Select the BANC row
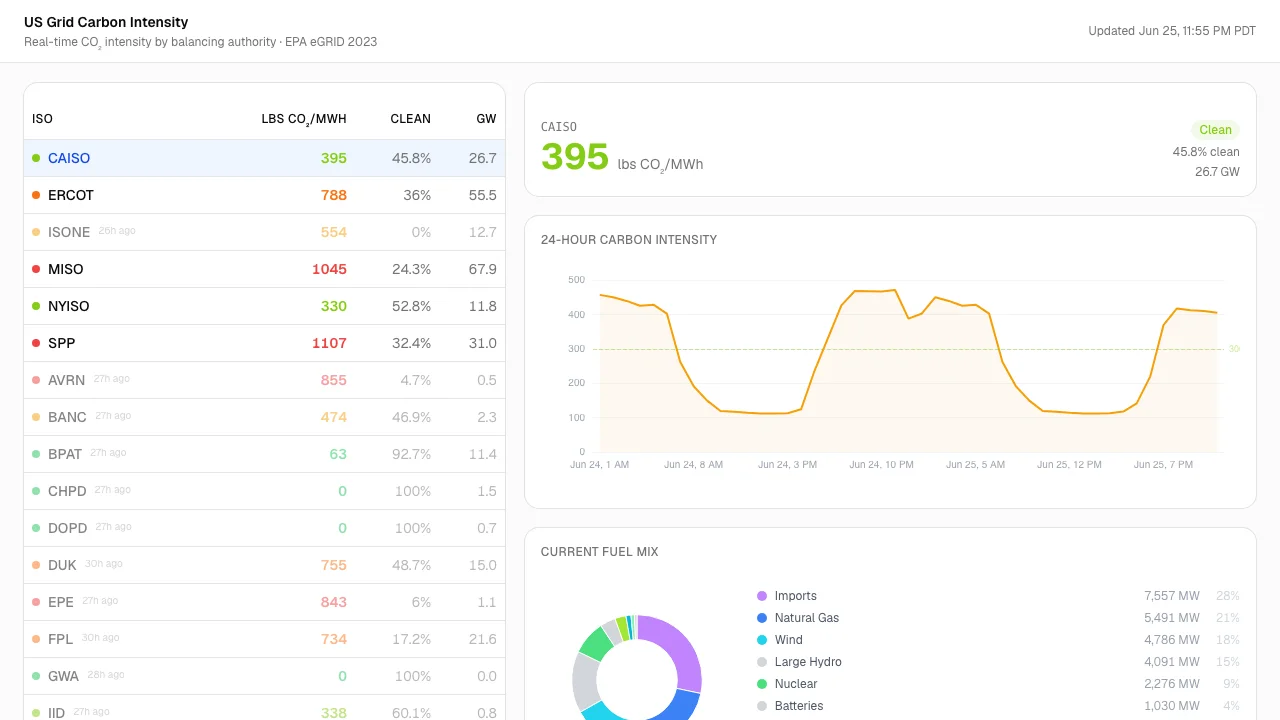The height and width of the screenshot is (720, 1280). click(264, 417)
